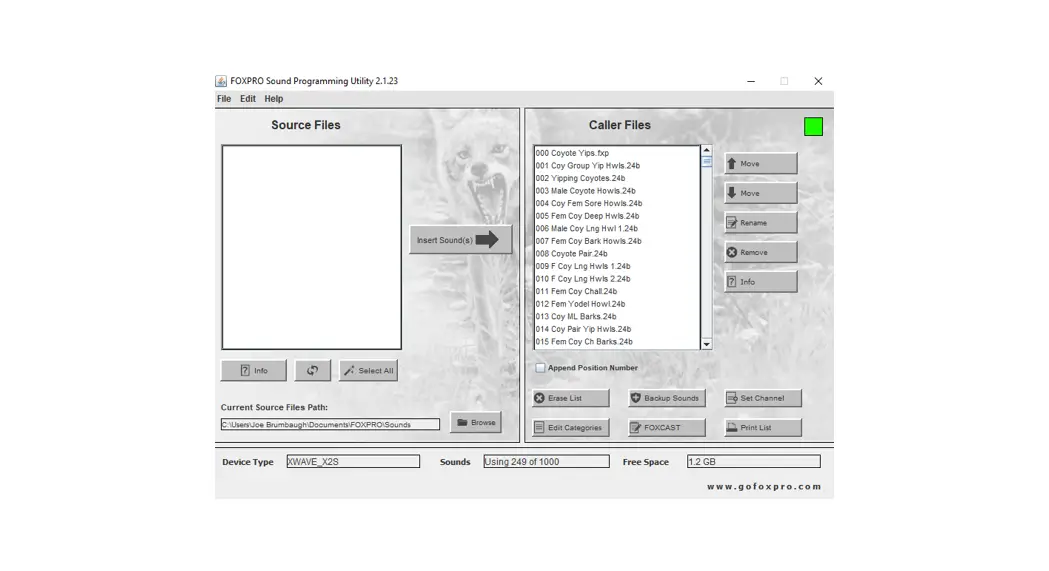Select 006 Male Coy Lng Hwl 1.24b
1049x571 pixels.
(617, 229)
